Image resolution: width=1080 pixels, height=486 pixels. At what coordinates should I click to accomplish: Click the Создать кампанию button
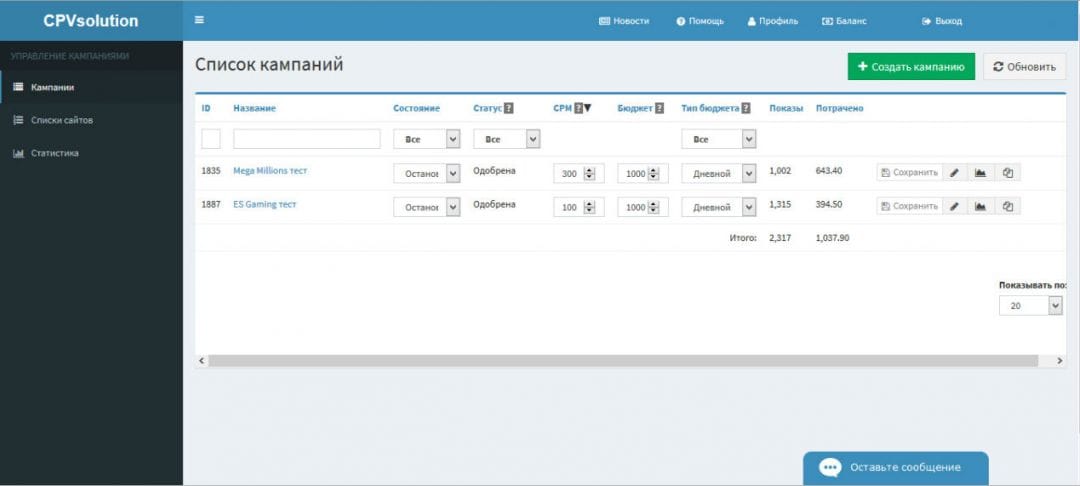coord(911,67)
